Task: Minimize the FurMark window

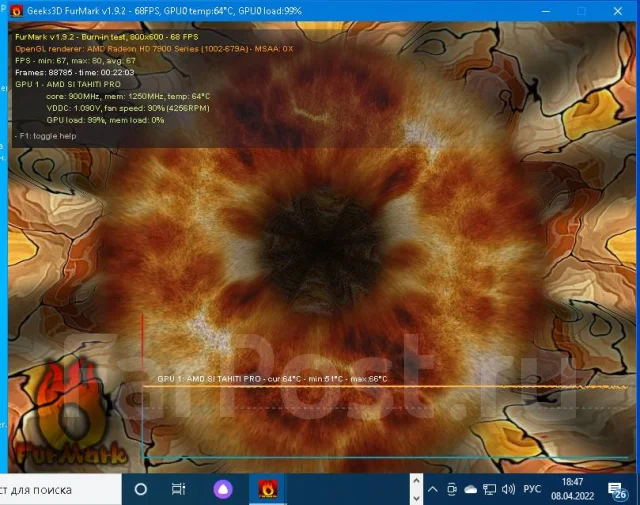Action: tap(546, 11)
